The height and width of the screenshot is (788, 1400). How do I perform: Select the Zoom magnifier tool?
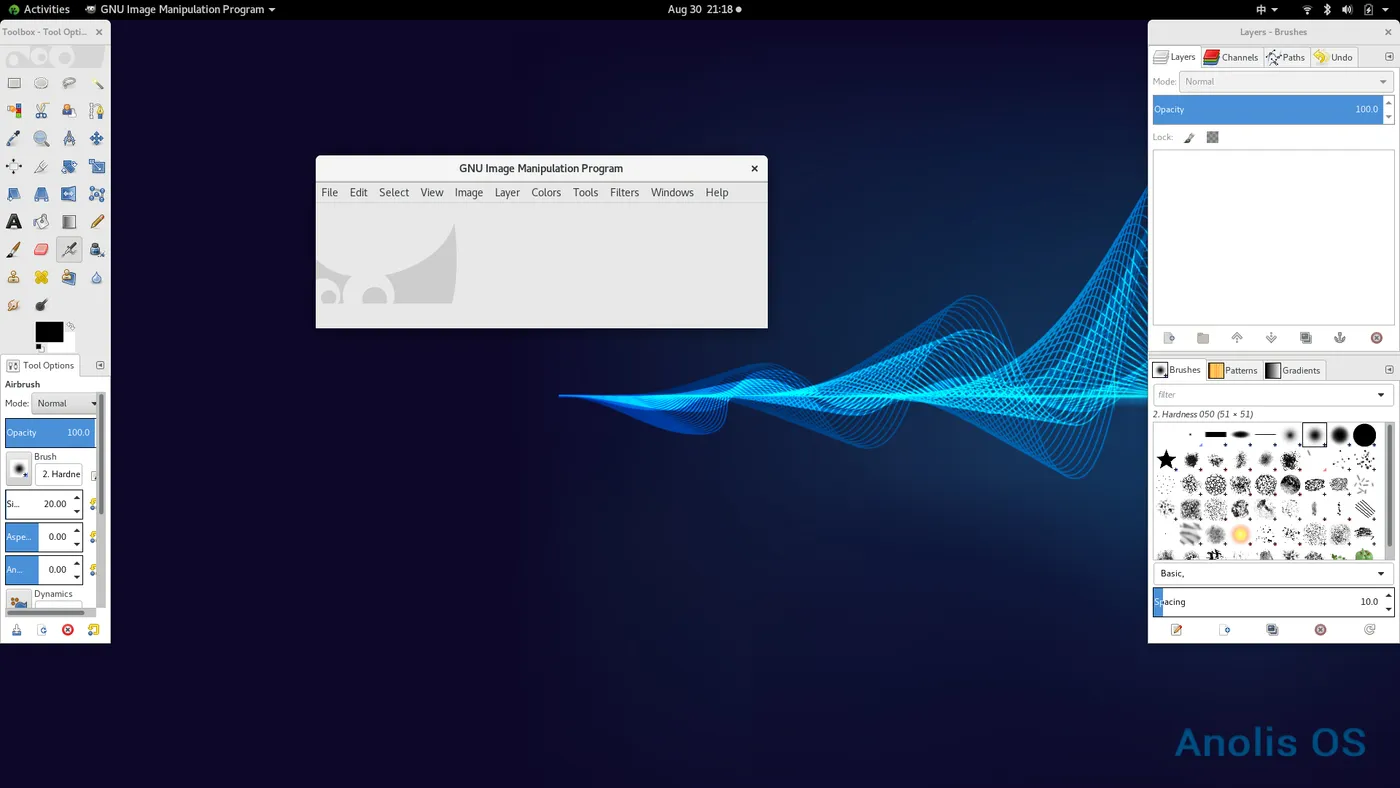[41, 139]
